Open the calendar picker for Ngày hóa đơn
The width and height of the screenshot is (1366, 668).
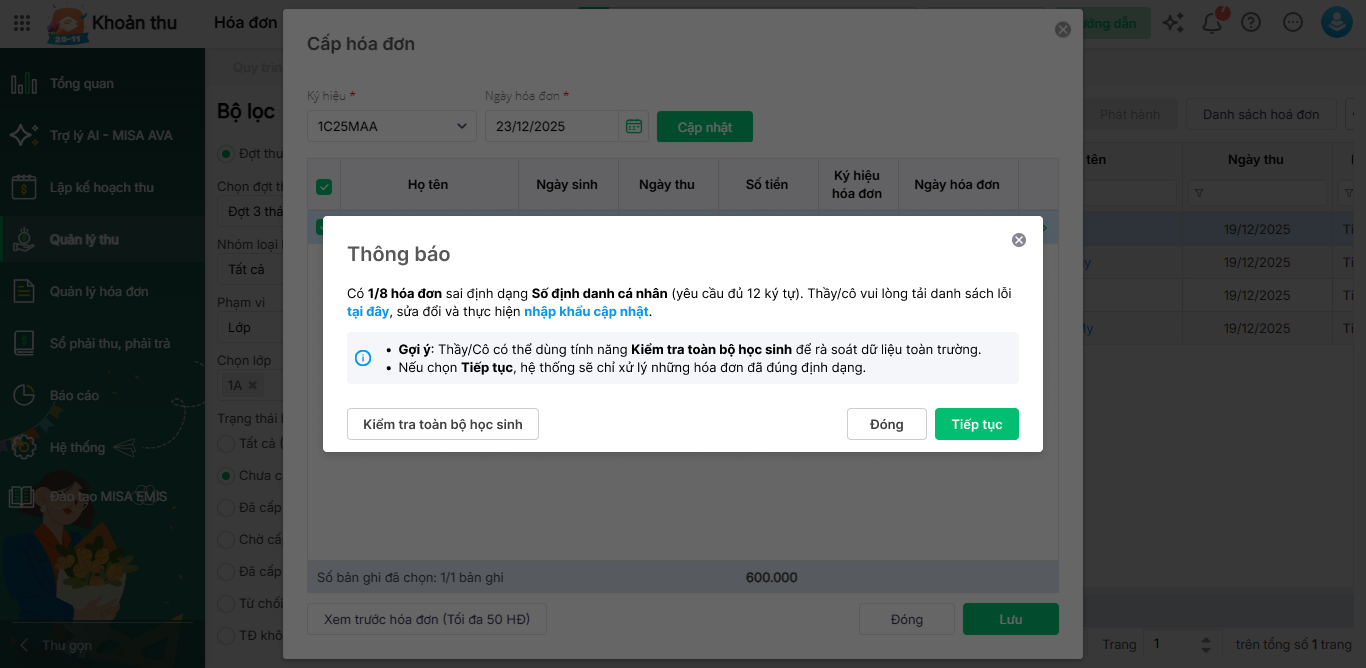point(633,126)
